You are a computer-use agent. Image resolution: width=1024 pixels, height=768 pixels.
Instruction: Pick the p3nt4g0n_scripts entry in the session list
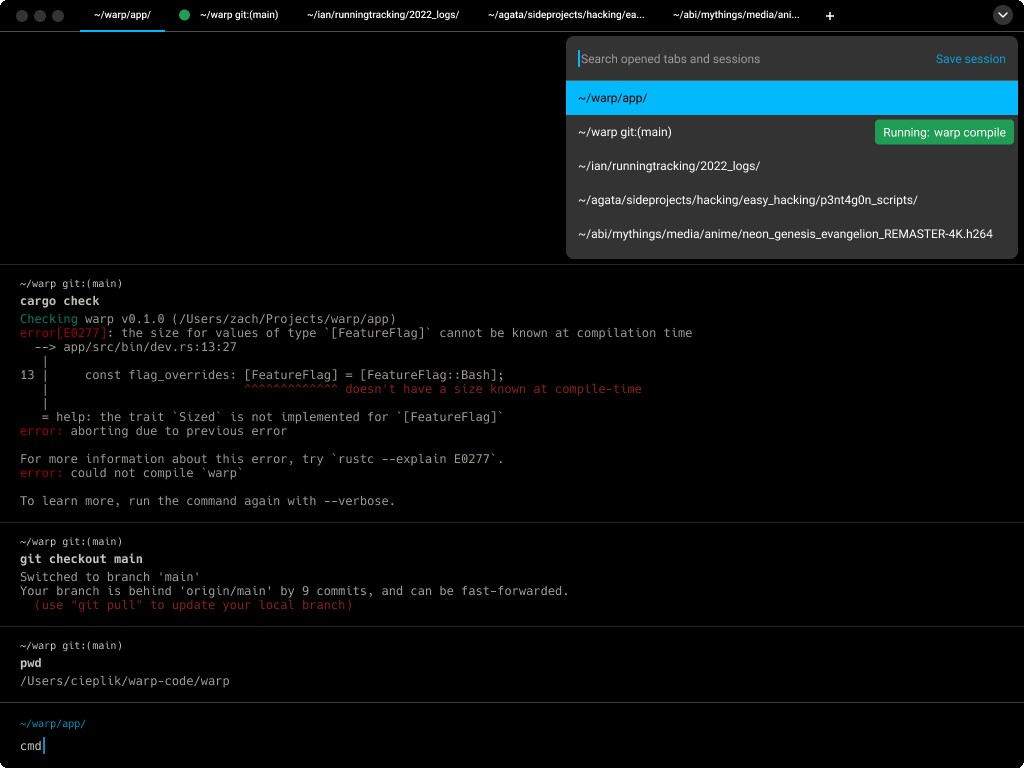tap(747, 200)
